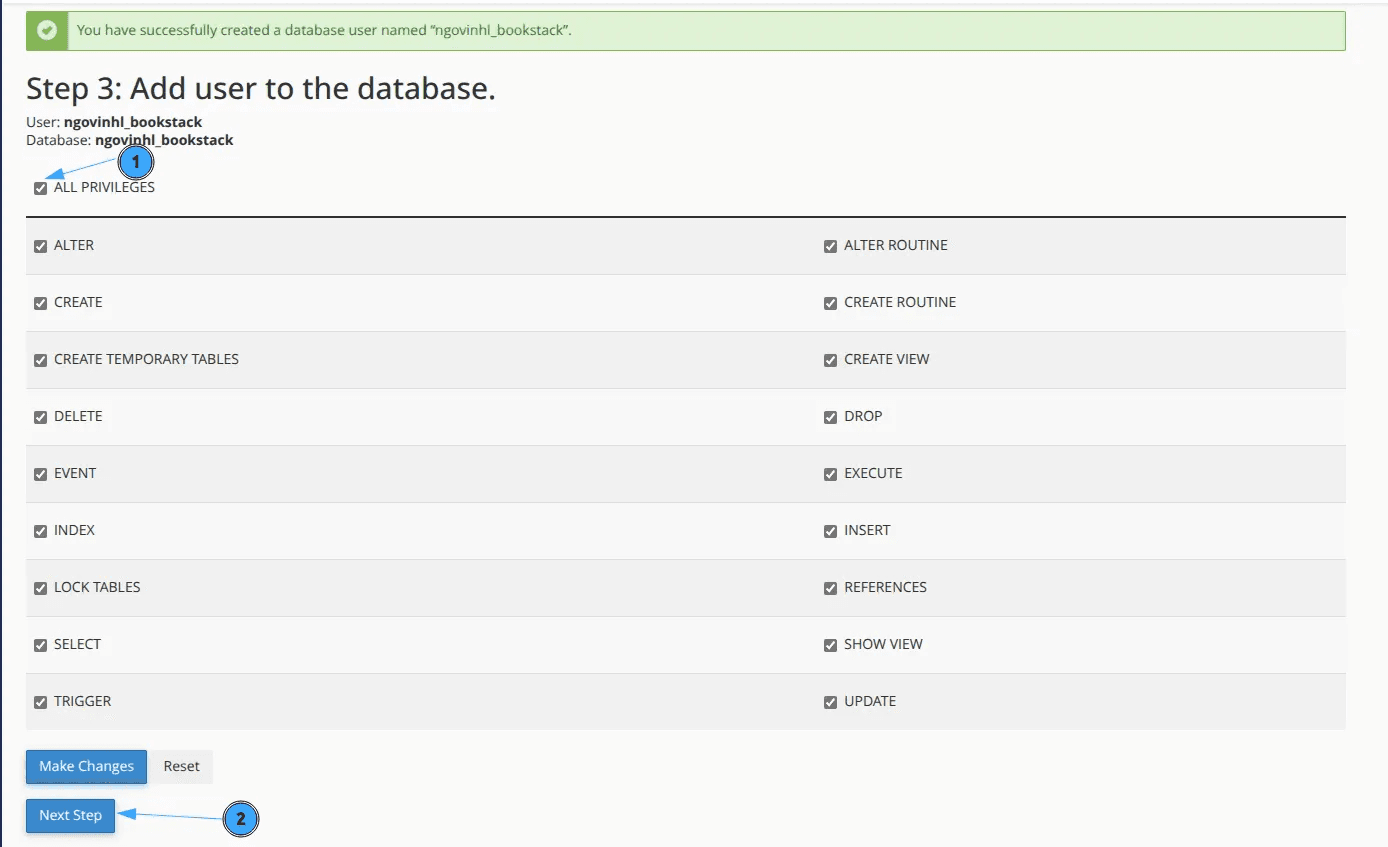This screenshot has height=847, width=1388.
Task: Toggle the CREATE ROUTINE checkbox
Action: tap(830, 303)
